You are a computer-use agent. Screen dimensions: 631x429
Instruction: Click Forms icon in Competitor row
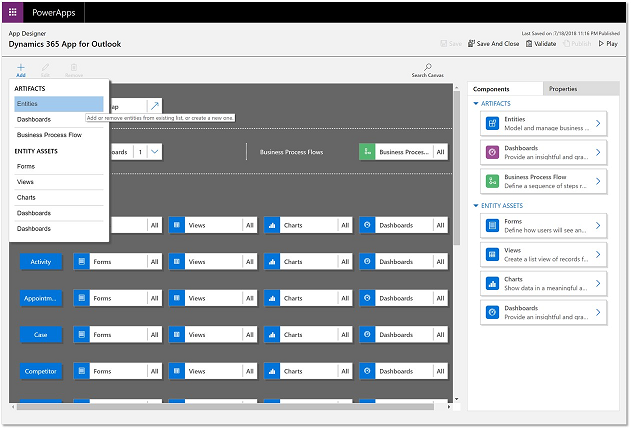click(x=82, y=371)
